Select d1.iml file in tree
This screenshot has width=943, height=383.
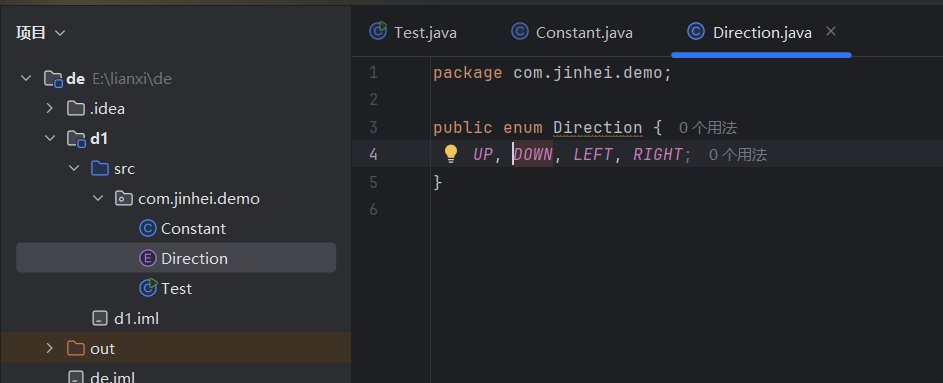click(137, 319)
